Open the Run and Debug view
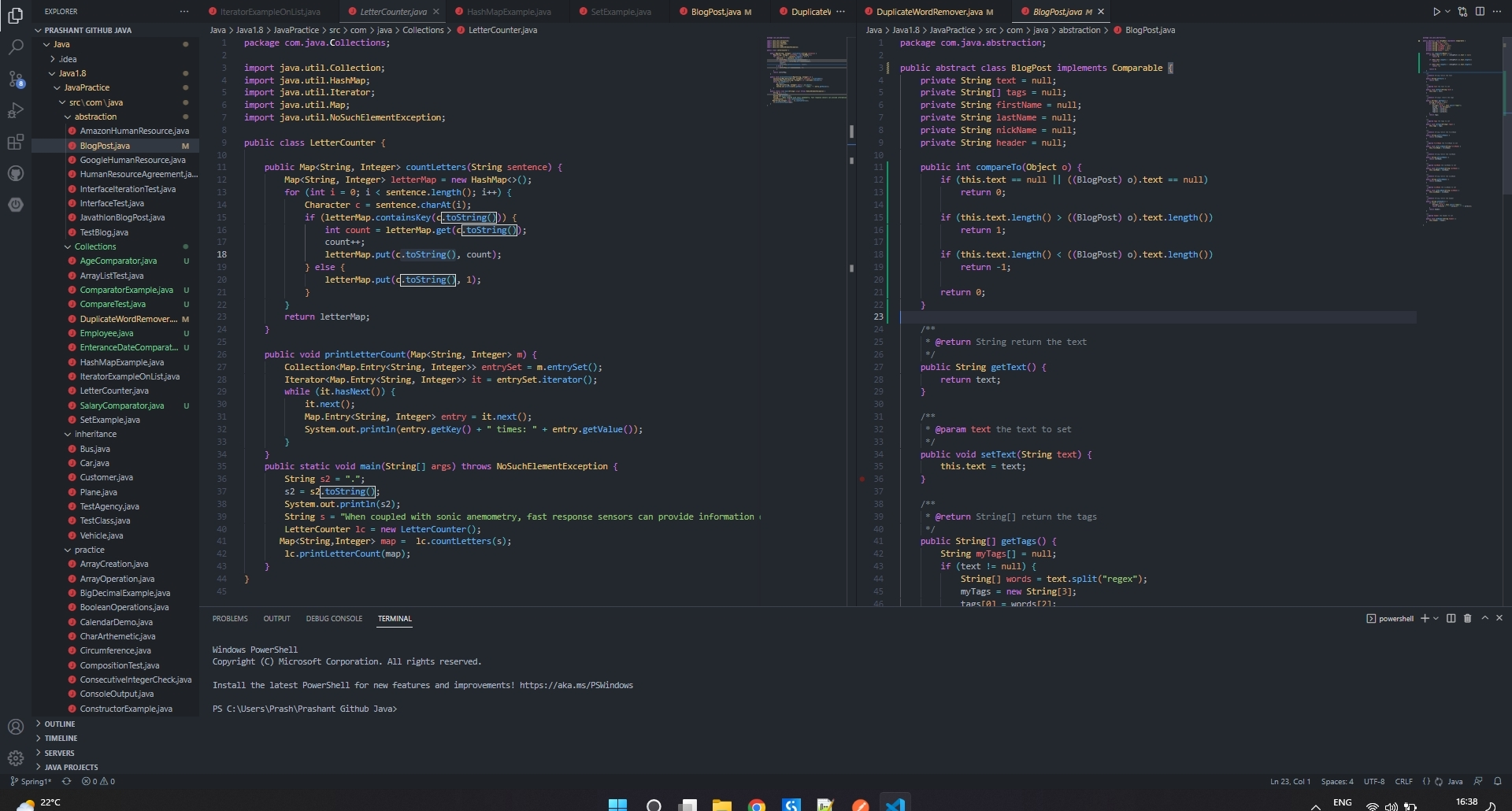Screen dimensions: 1512x811 pyautogui.click(x=16, y=110)
